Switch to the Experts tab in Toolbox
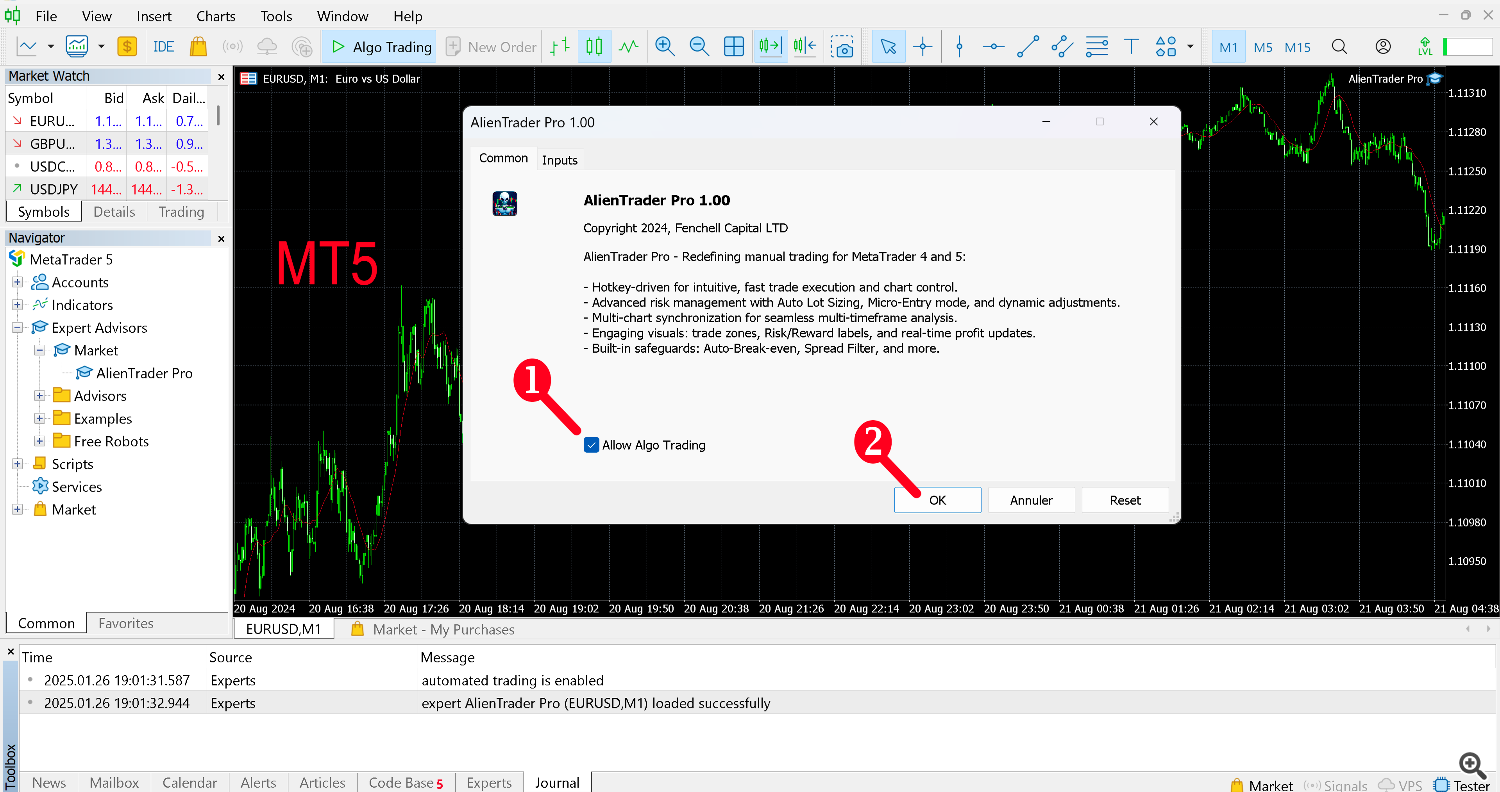 (489, 783)
